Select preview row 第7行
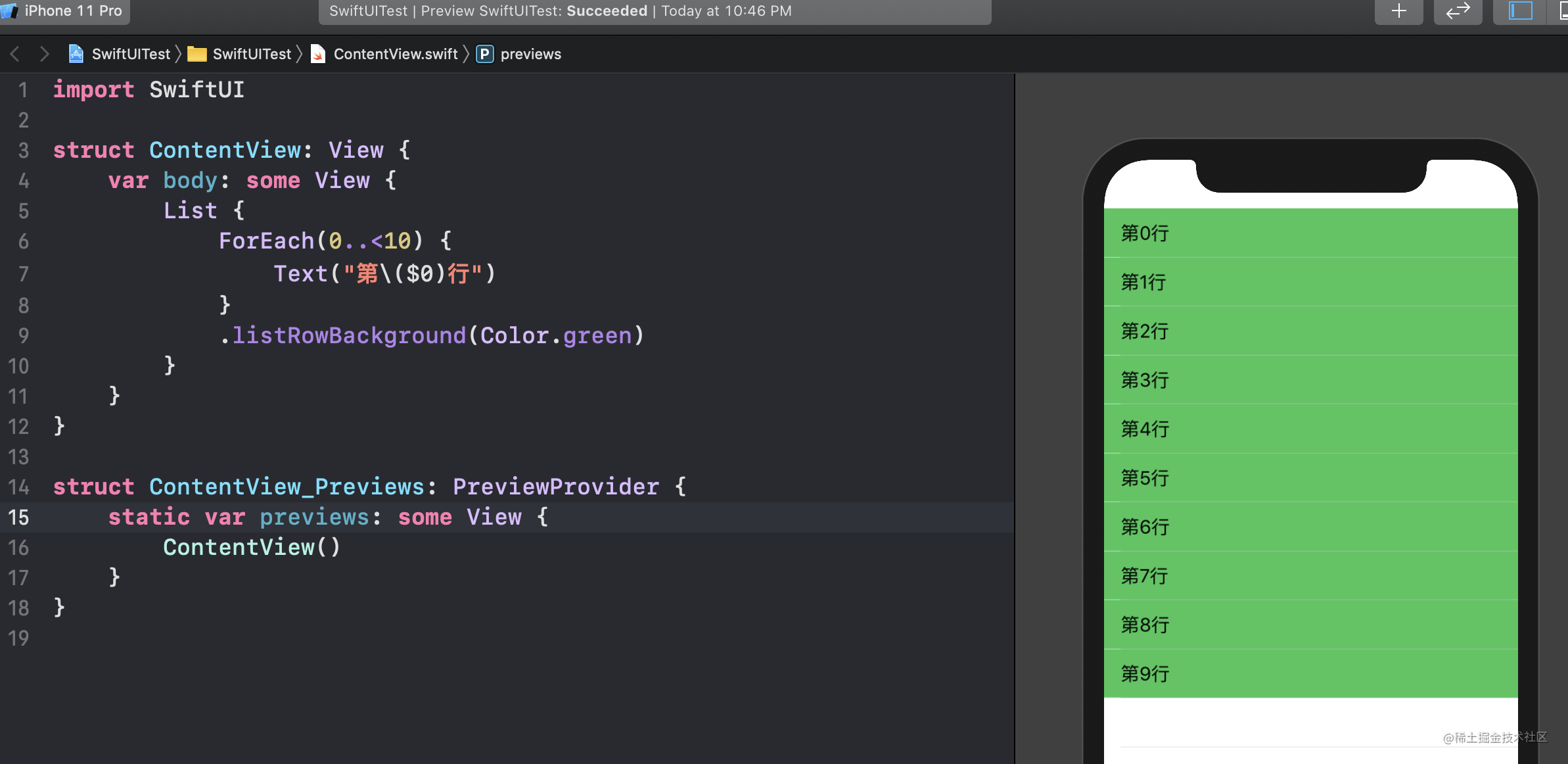This screenshot has height=764, width=1568. pyautogui.click(x=1311, y=576)
